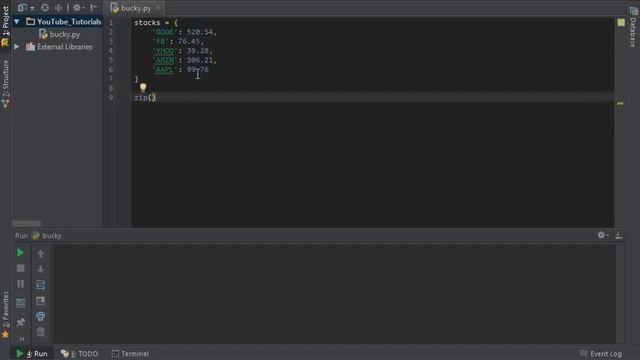Click the 'AAPL' dictionary key
Image resolution: width=640 pixels, height=360 pixels.
165,70
